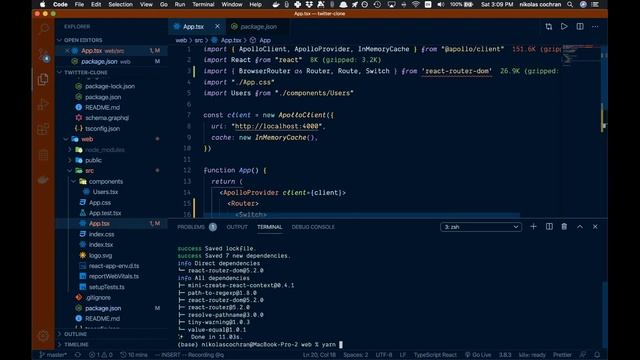Open changes compare icon in editor toolbar
This screenshot has height=360, width=640.
click(549, 27)
